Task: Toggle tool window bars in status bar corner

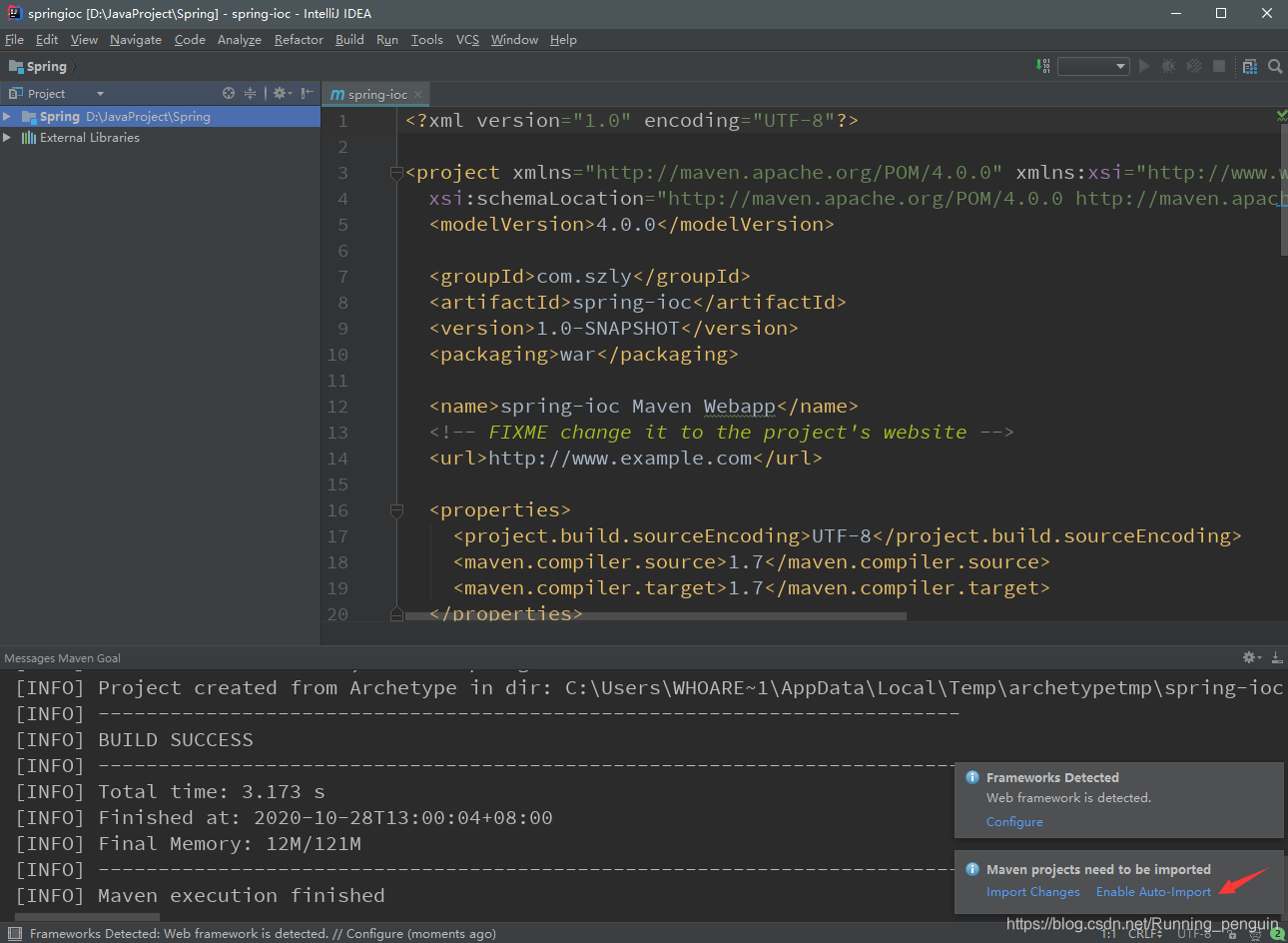Action: click(14, 934)
